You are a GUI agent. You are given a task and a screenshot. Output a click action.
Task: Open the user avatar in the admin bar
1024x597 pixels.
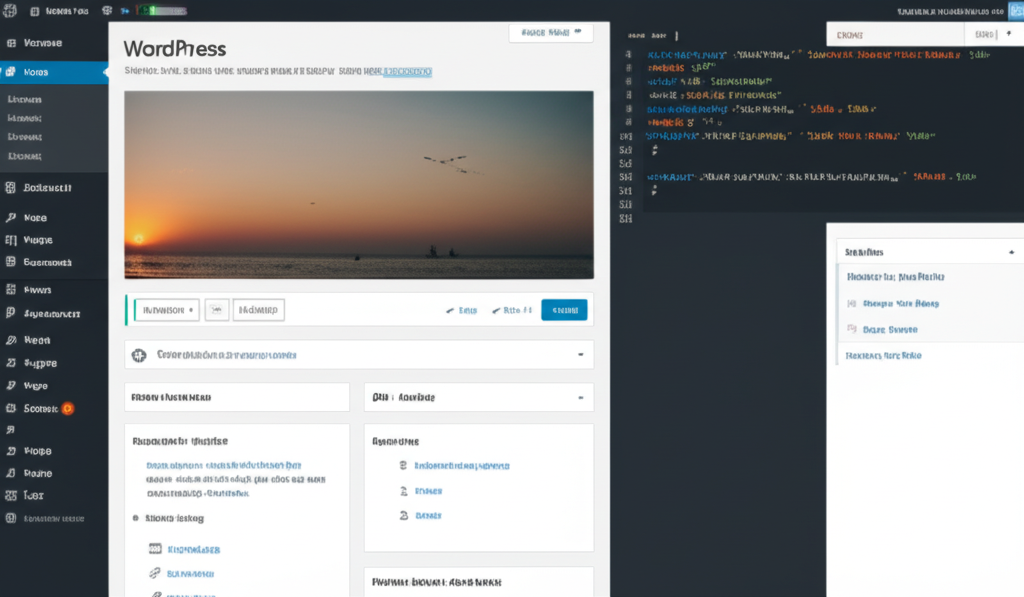[1017, 10]
